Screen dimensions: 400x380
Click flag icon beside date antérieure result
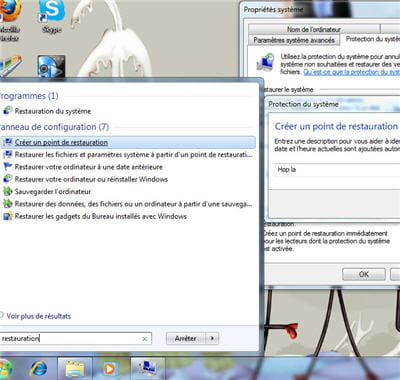(7, 167)
